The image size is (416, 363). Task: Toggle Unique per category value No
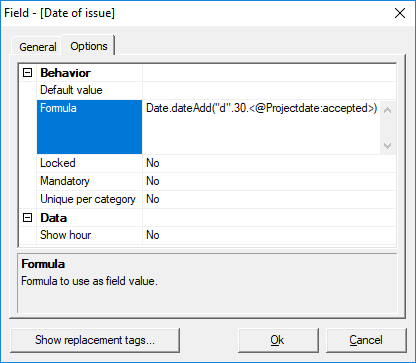point(269,199)
